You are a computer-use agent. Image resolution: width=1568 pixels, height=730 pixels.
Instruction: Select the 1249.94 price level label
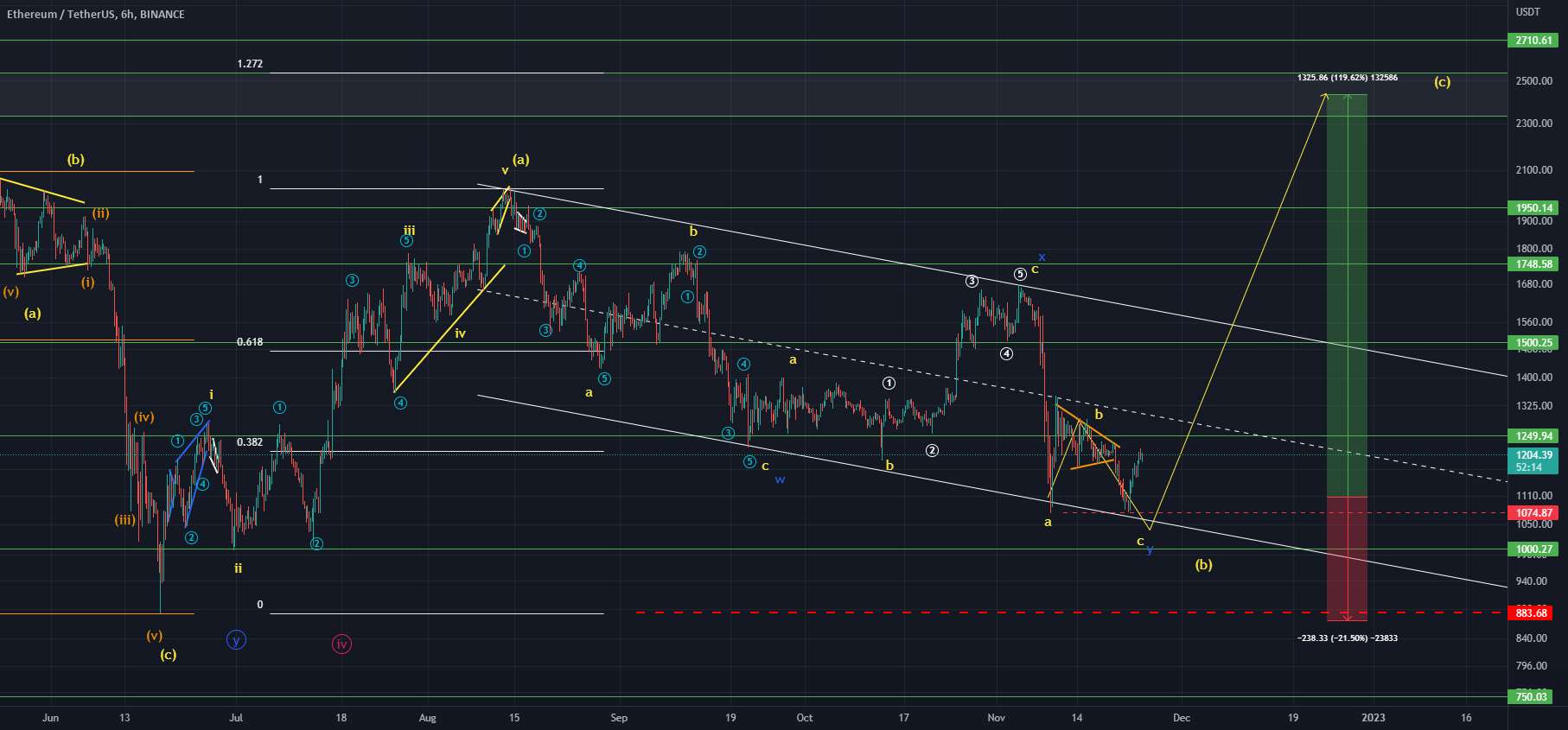click(x=1533, y=436)
